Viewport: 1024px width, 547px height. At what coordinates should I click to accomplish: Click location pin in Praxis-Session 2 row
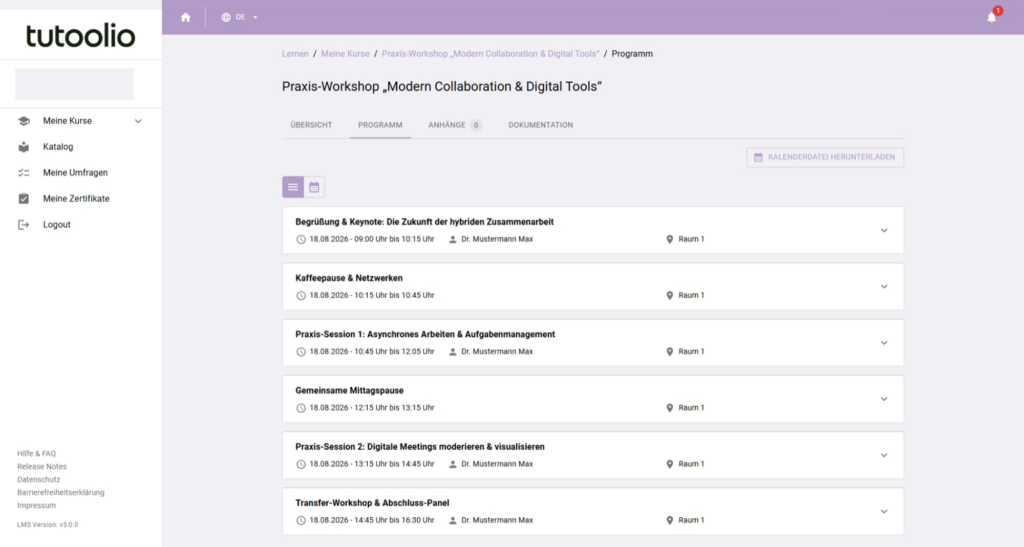(x=669, y=464)
